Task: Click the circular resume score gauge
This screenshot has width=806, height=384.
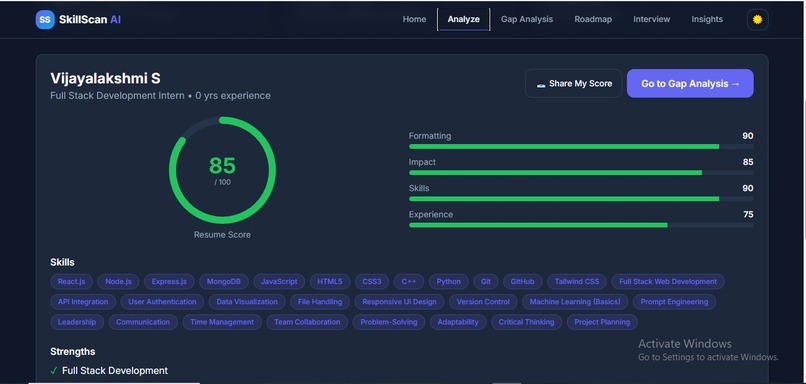Action: click(x=222, y=170)
